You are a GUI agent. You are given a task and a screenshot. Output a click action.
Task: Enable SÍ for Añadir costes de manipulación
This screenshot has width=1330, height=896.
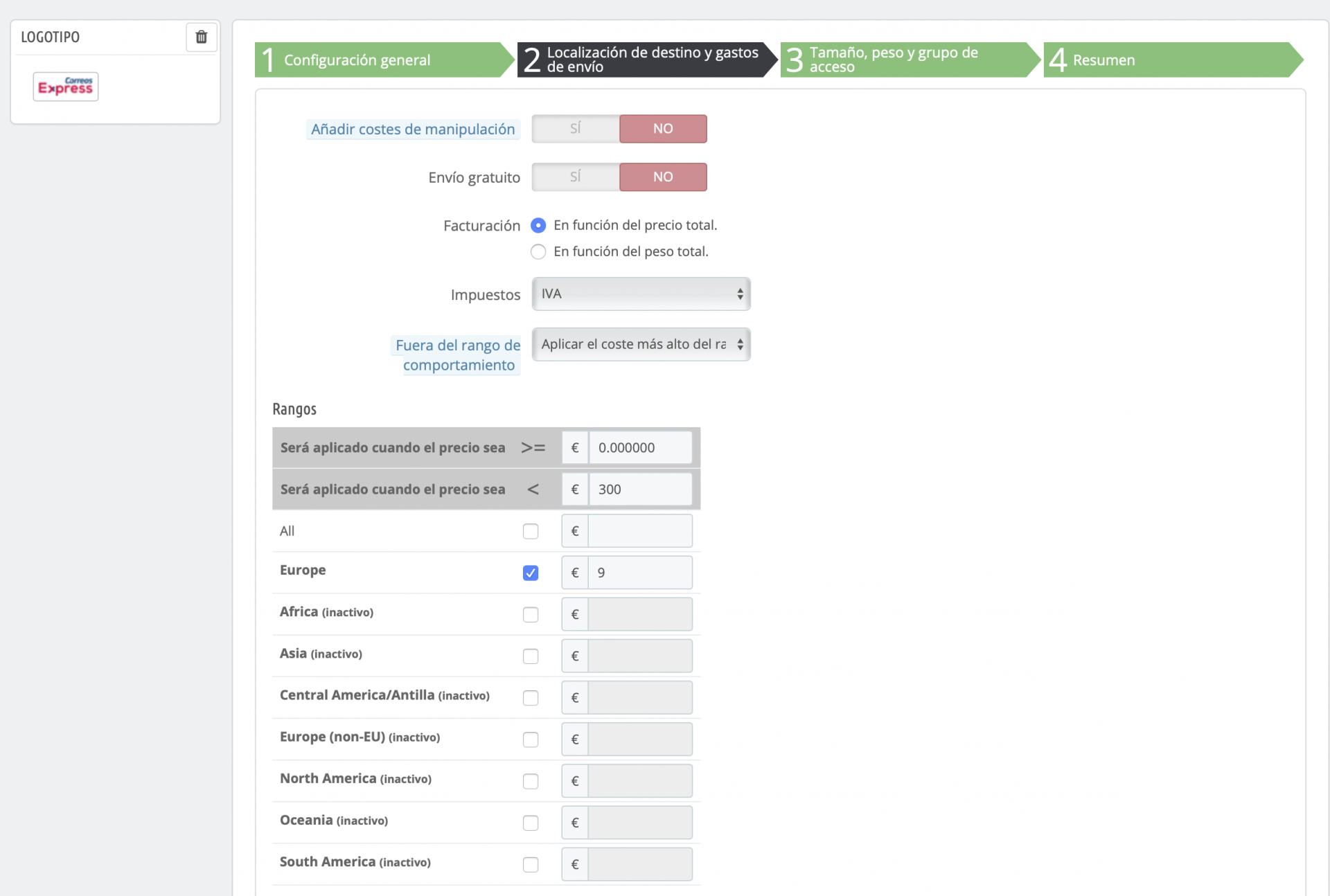click(576, 129)
